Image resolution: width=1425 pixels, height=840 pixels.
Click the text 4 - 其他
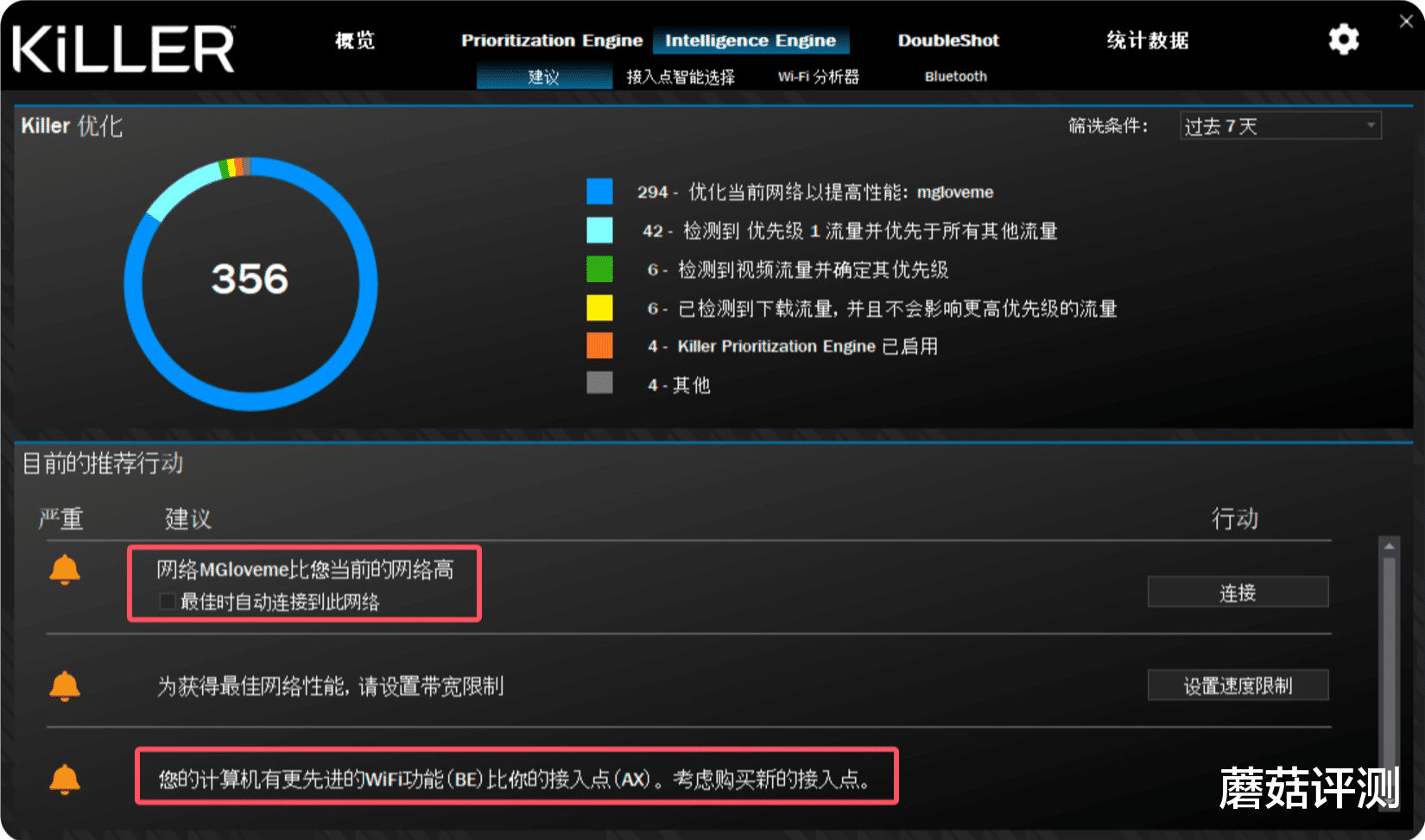pyautogui.click(x=679, y=384)
